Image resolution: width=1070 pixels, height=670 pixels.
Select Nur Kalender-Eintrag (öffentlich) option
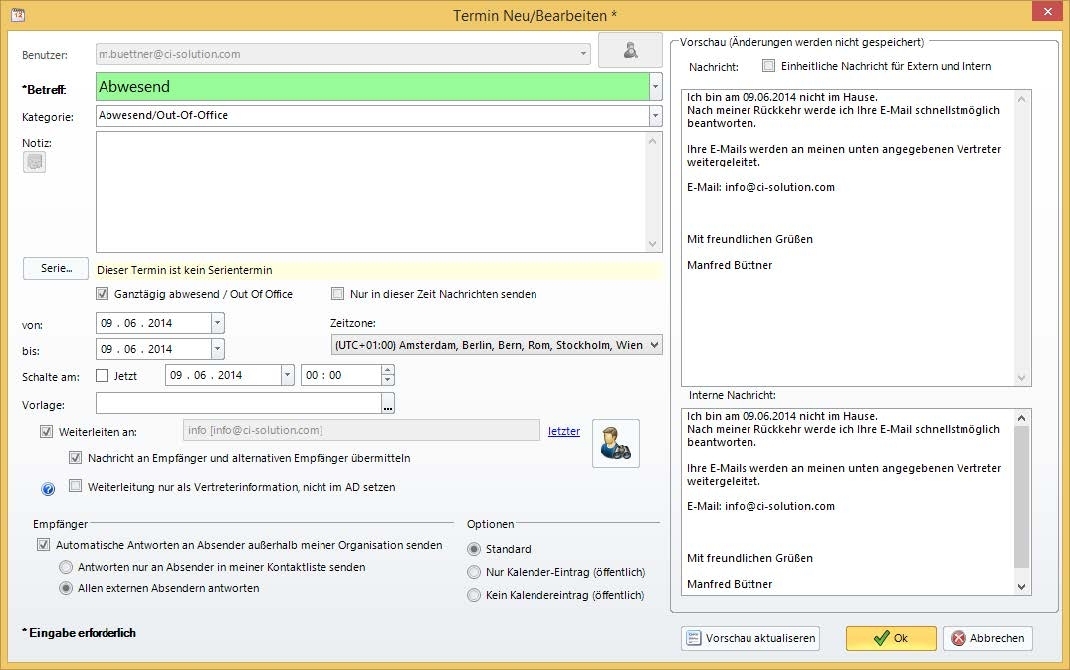(x=474, y=572)
